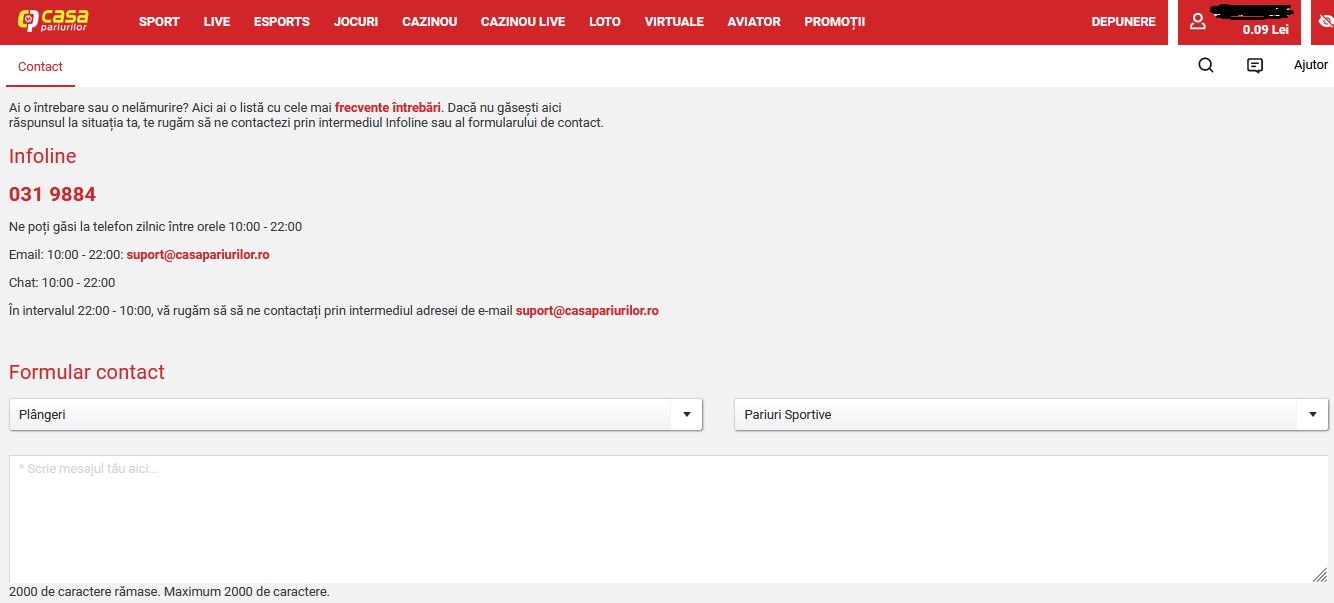Open the chat message icon

click(x=1255, y=65)
